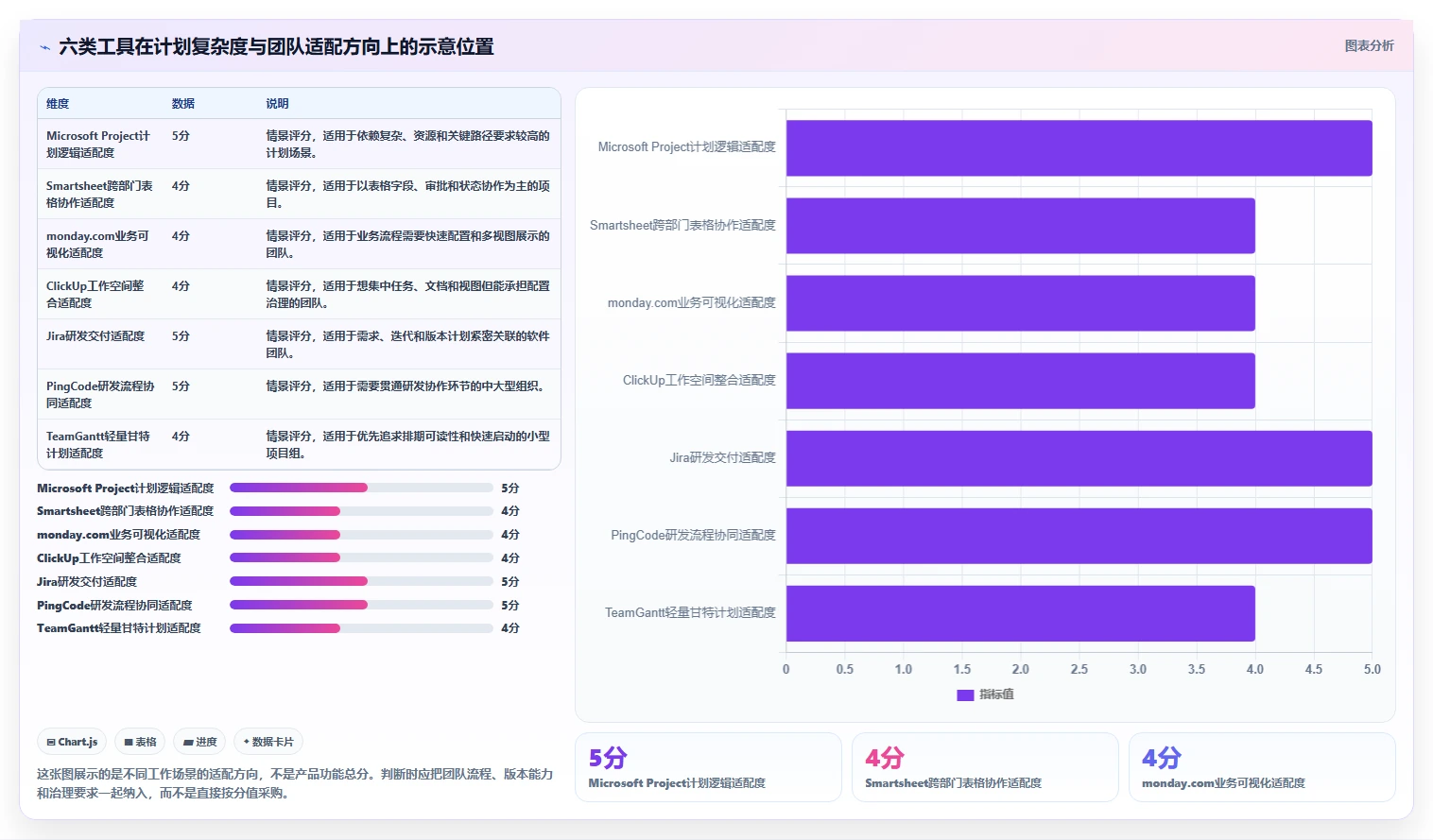Click the PingCode progress bar
Viewport: 1433px width, 840px height.
tap(361, 606)
